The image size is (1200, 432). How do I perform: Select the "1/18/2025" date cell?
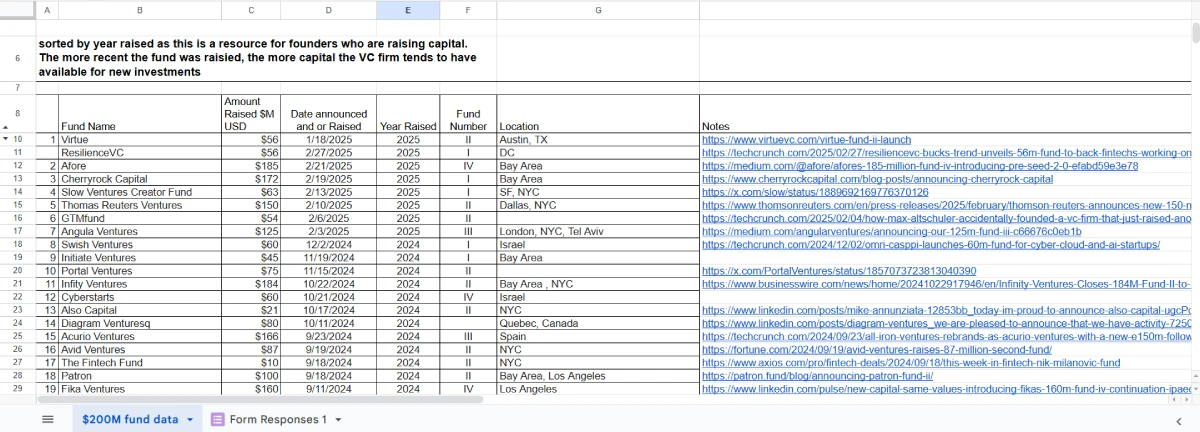click(329, 140)
